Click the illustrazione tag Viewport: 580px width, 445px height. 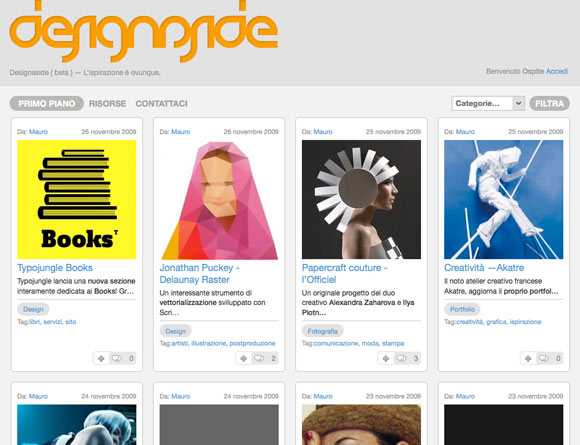[209, 343]
